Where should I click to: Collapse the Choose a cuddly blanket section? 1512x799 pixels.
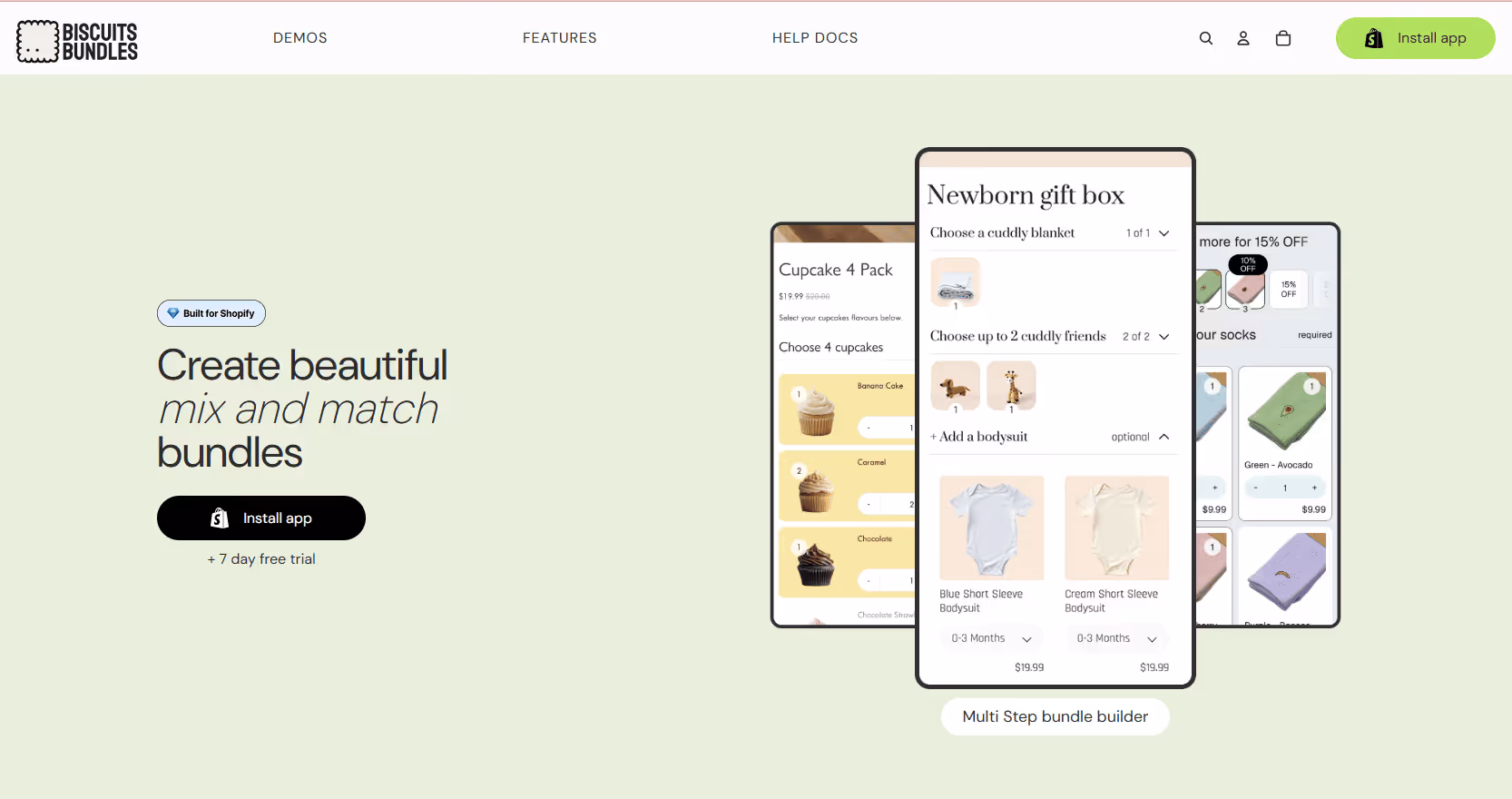(1164, 233)
